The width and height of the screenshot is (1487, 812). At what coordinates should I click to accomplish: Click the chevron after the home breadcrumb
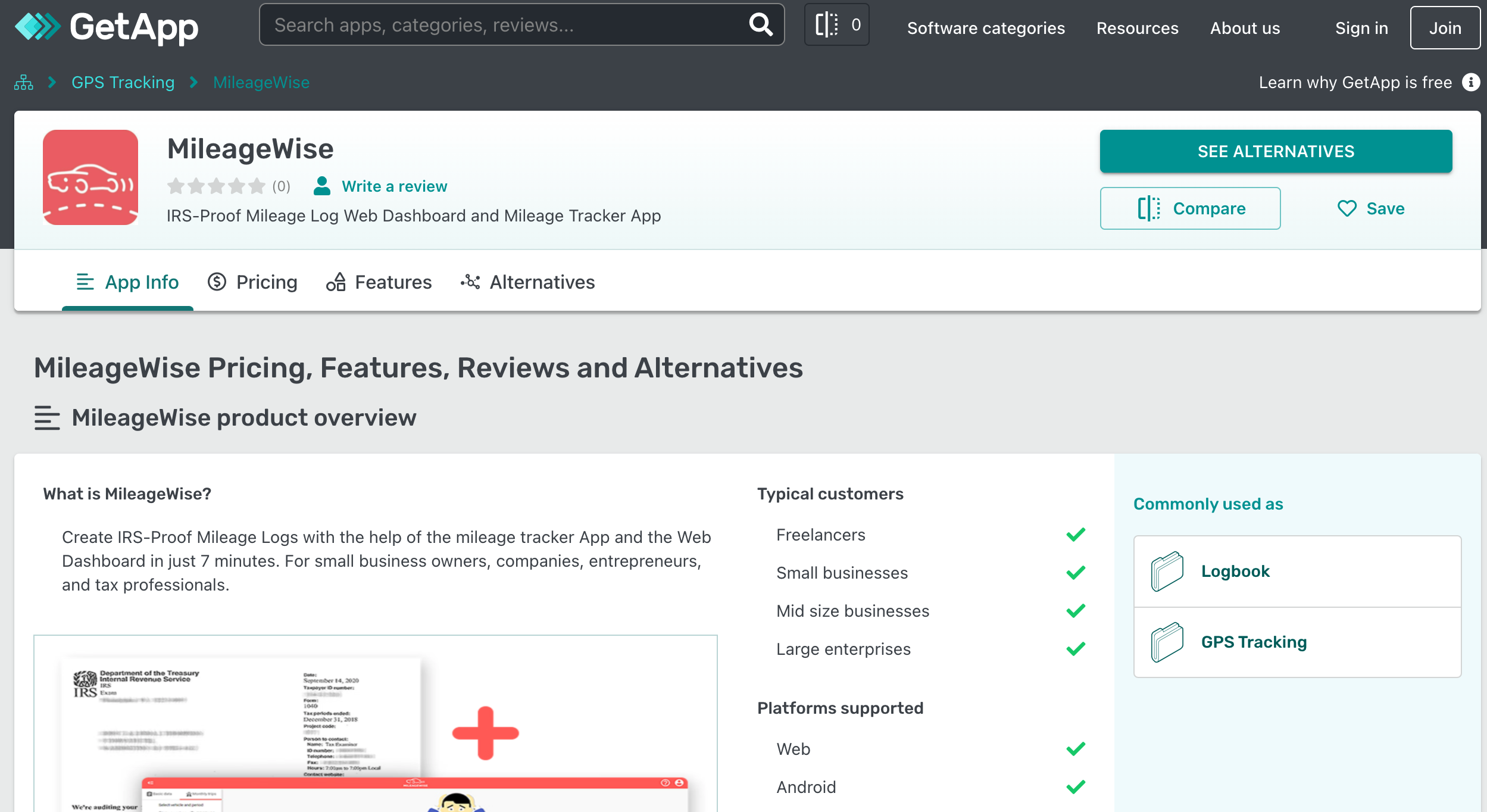52,82
